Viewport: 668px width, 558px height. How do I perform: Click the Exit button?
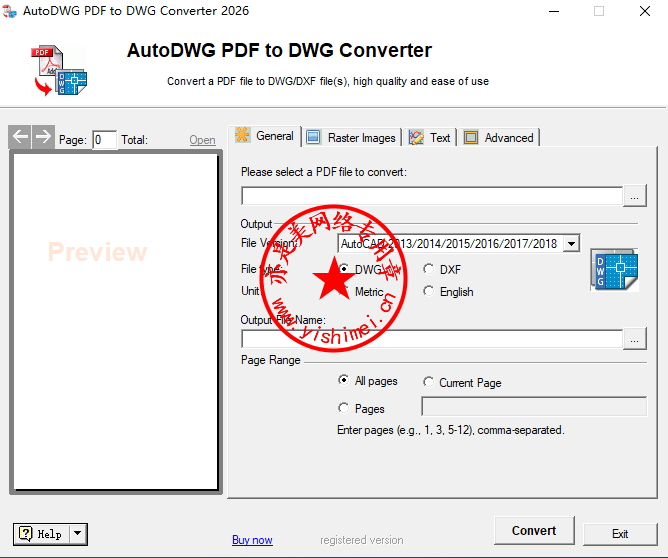tap(620, 534)
